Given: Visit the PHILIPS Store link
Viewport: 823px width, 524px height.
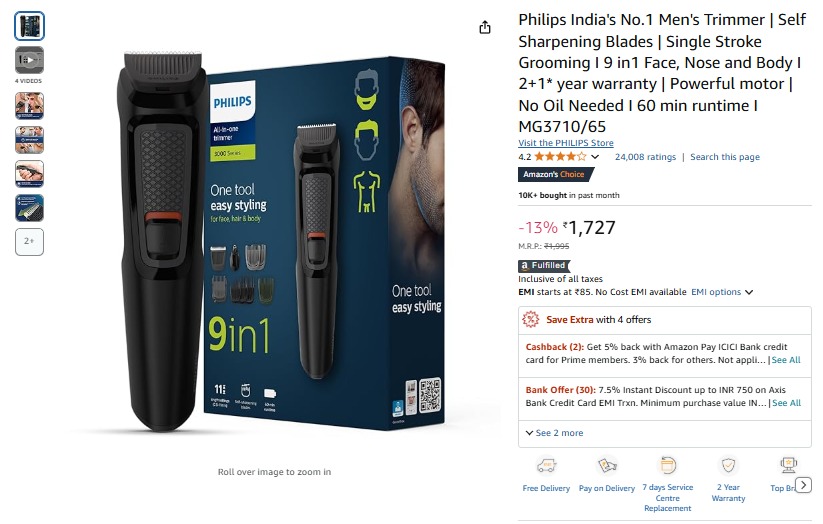Looking at the screenshot, I should point(566,143).
